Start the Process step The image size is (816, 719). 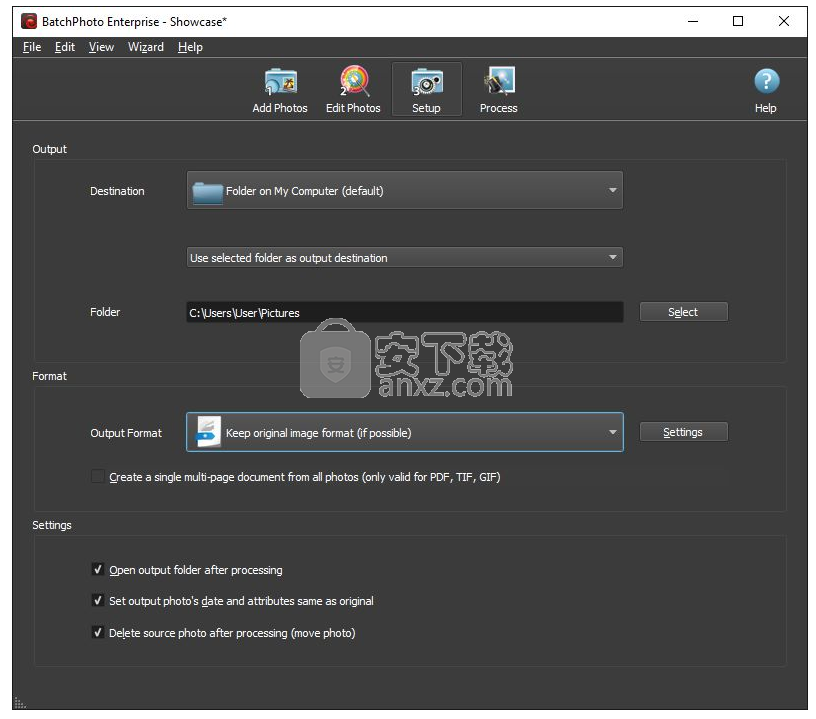tap(499, 90)
